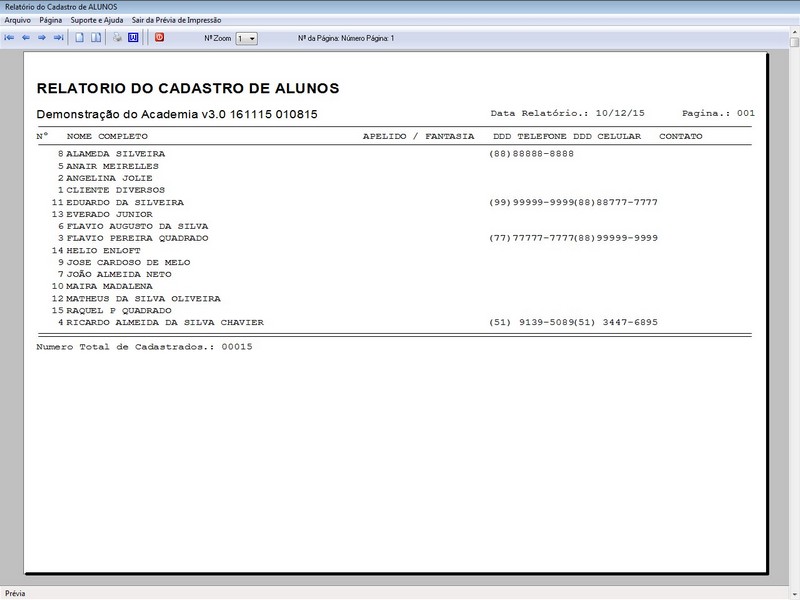Click Numero Total de Cadastrados 00015

144,347
